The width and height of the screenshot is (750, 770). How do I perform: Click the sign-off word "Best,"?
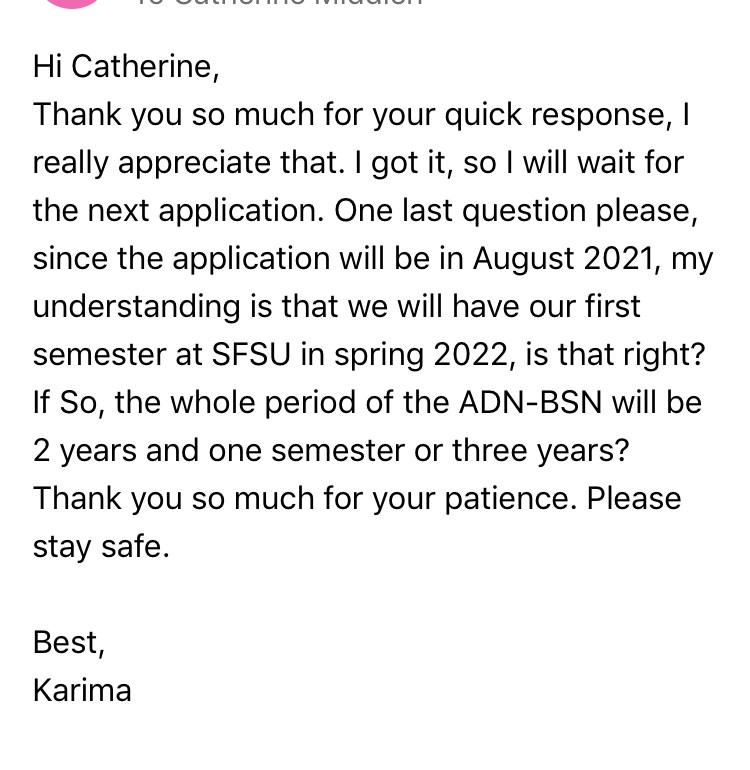click(69, 643)
